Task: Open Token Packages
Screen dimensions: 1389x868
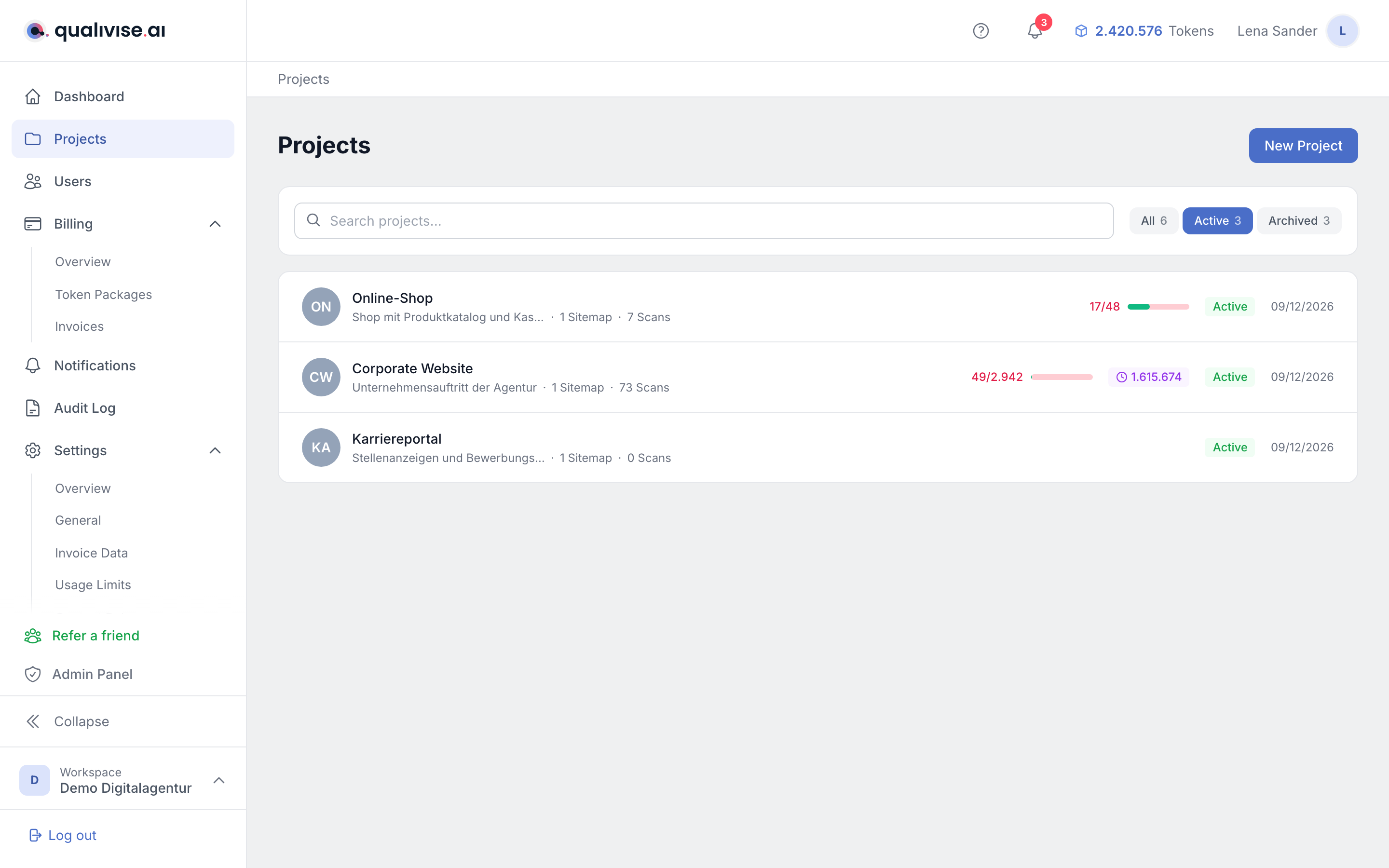Action: (103, 295)
